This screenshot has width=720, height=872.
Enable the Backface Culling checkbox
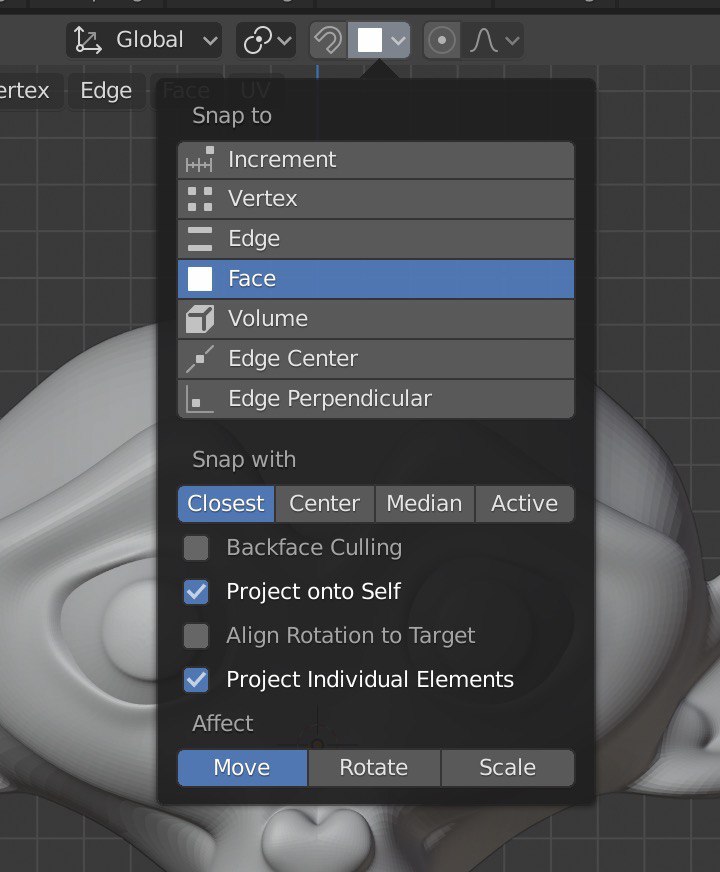pos(196,548)
